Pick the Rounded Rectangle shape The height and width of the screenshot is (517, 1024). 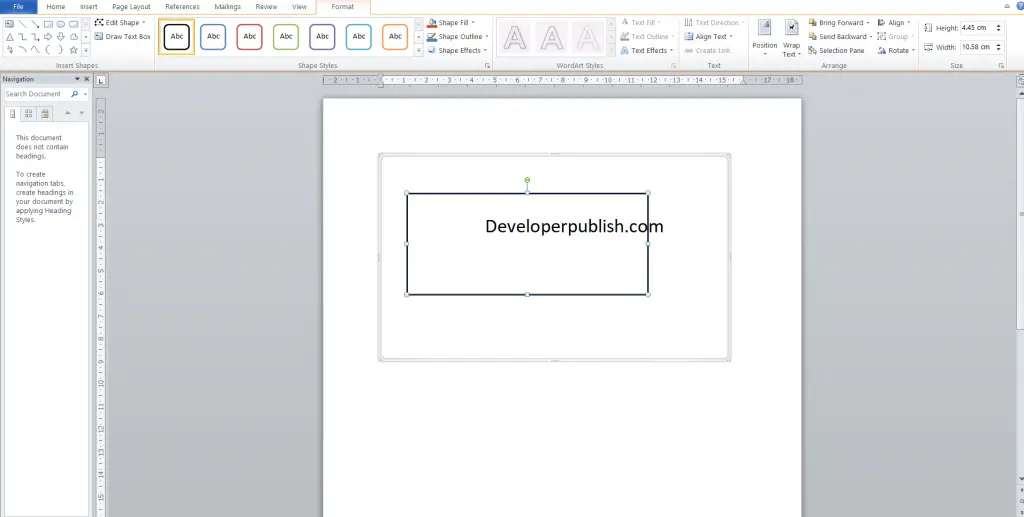pyautogui.click(x=73, y=24)
